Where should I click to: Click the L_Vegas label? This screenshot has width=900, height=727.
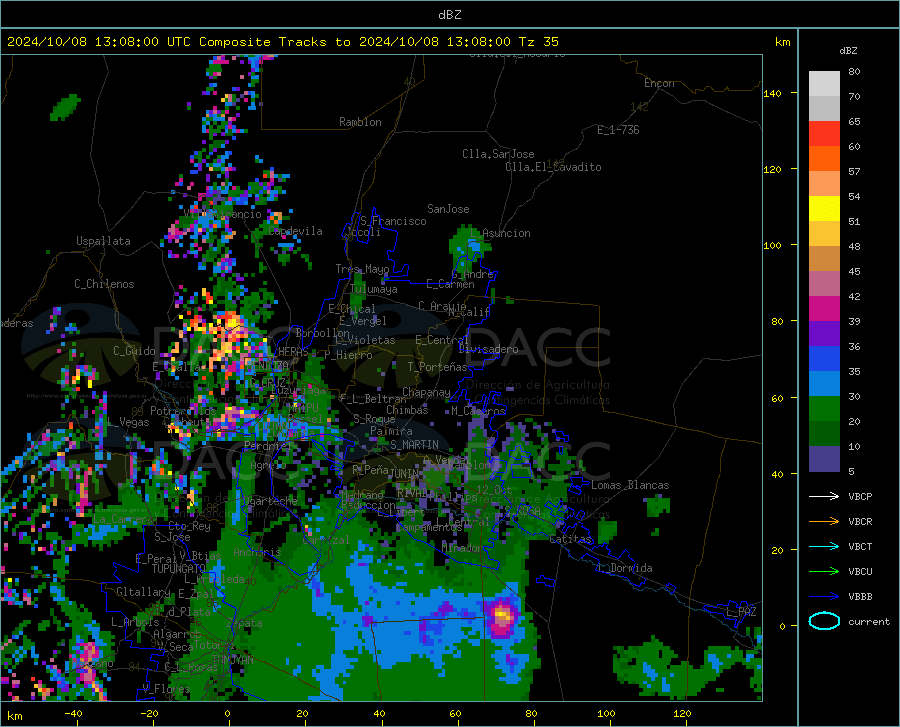pyautogui.click(x=128, y=422)
